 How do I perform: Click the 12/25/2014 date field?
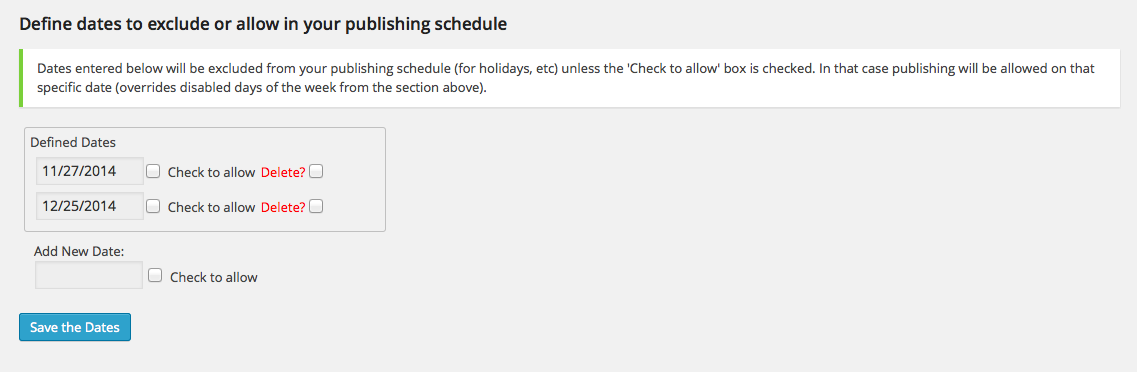point(90,206)
